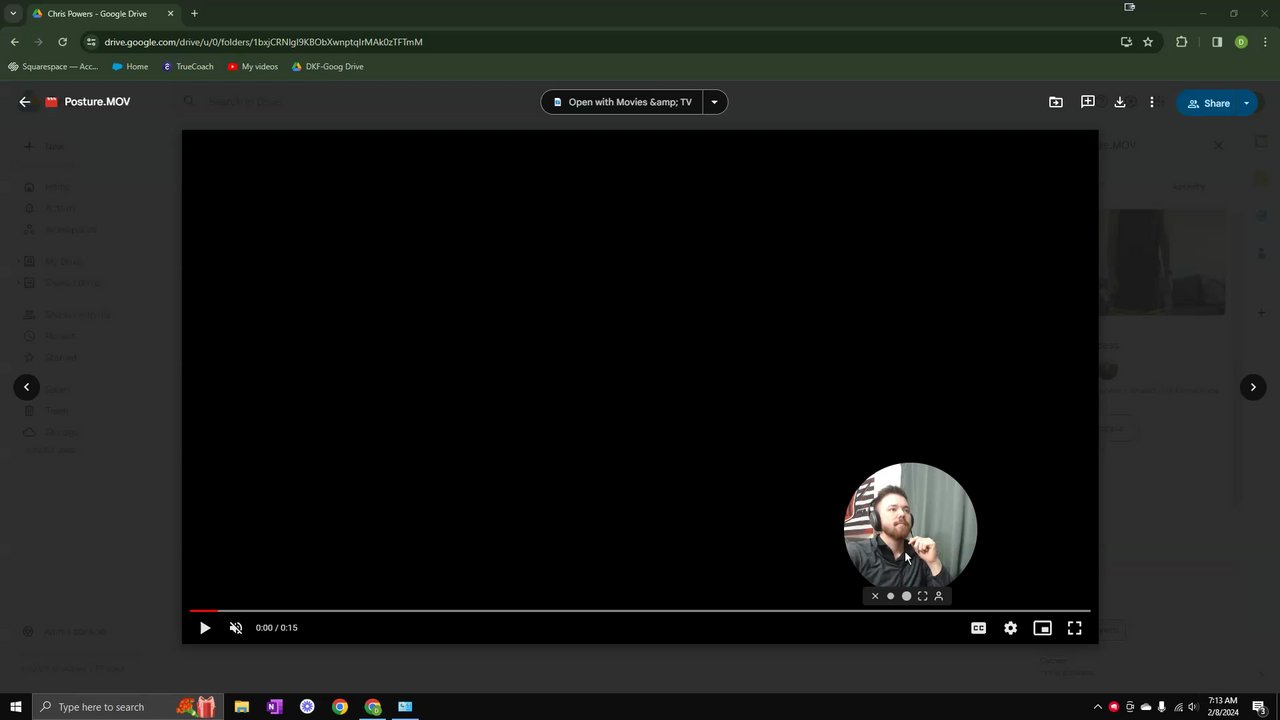This screenshot has height=720, width=1280.
Task: Show hidden system tray icons
Action: (1097, 707)
